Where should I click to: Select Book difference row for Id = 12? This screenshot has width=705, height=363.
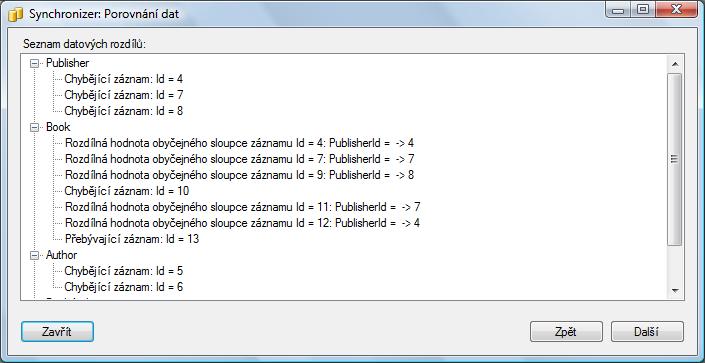click(x=243, y=223)
